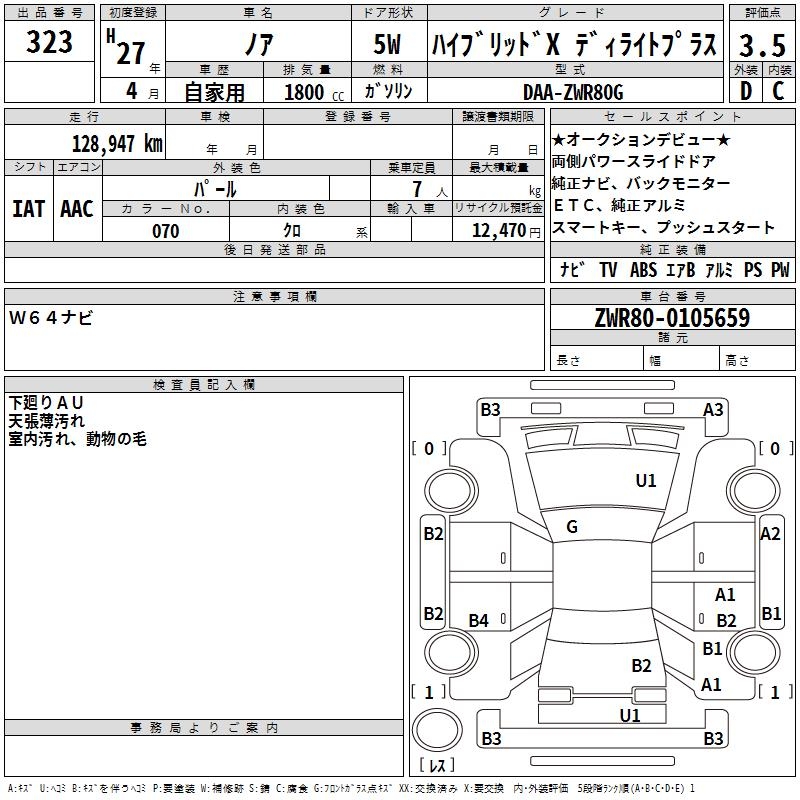Viewport: 800px width, 800px height.
Task: Click the inspector note 天張薄汚れ
Action: click(x=46, y=421)
